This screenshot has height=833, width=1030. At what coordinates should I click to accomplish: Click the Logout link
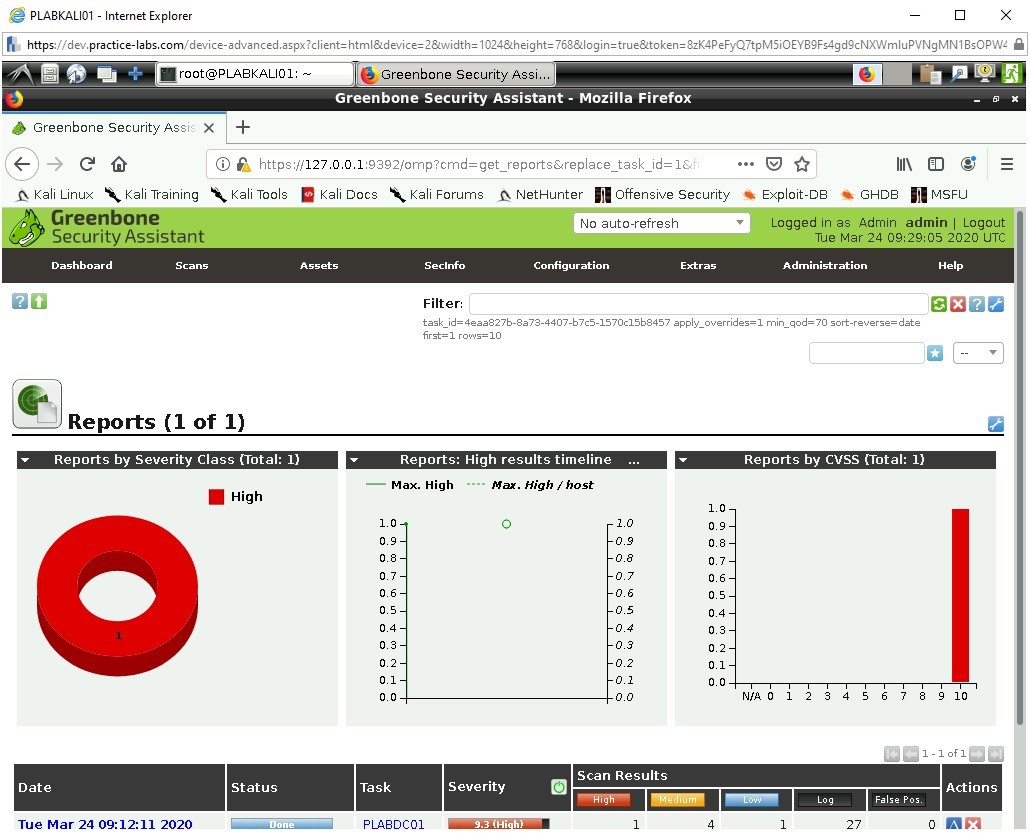pyautogui.click(x=984, y=222)
